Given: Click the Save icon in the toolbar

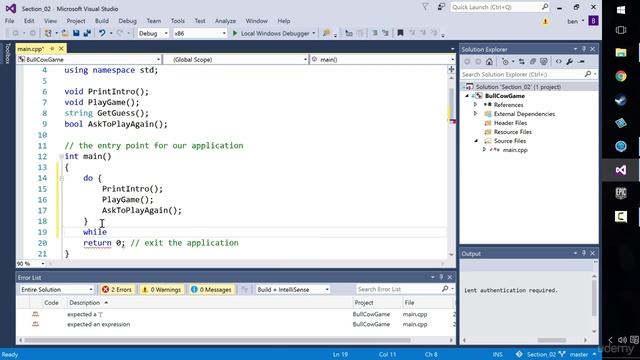Looking at the screenshot, I should pyautogui.click(x=76, y=33).
